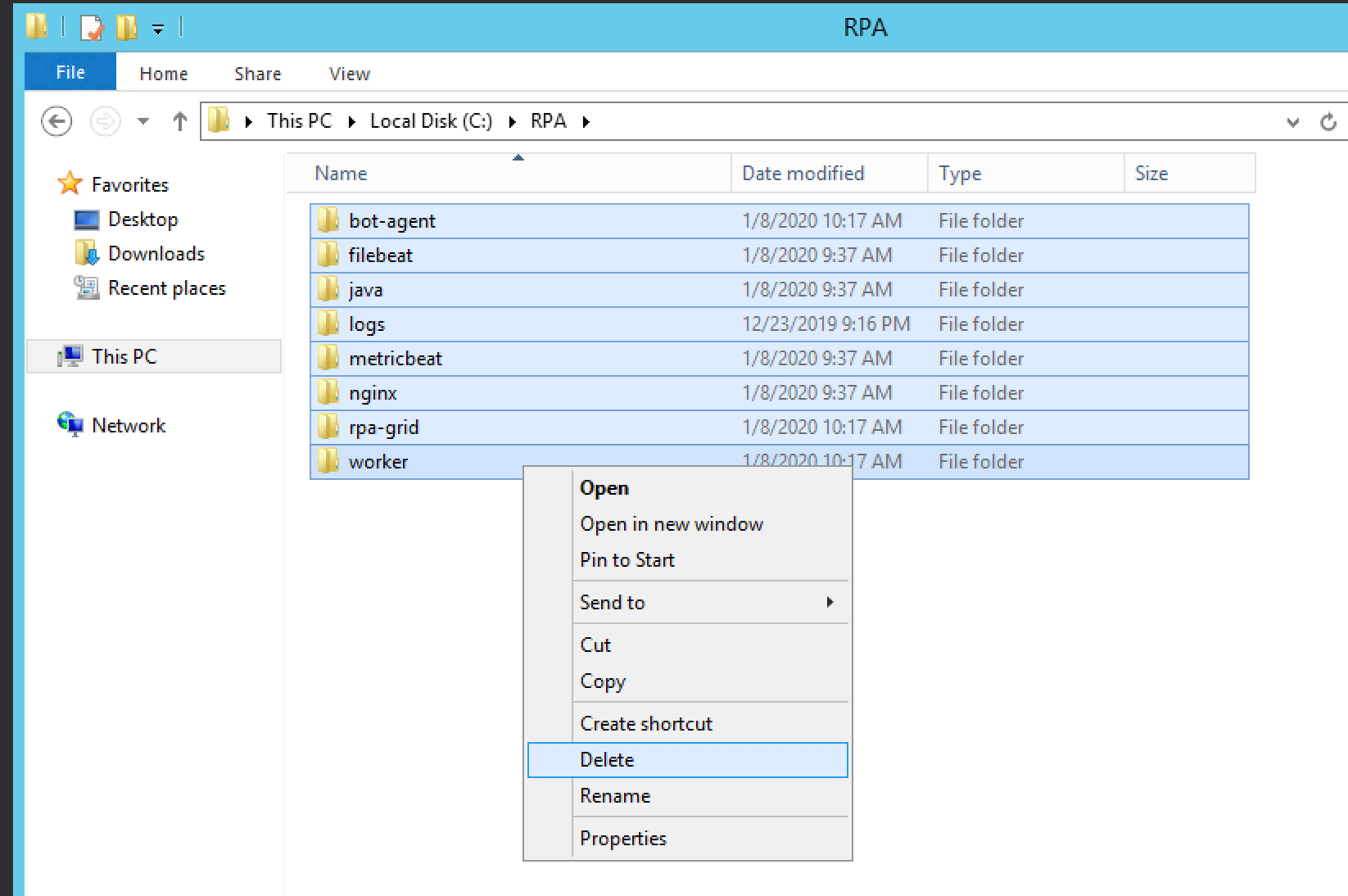Click the Favorites star icon
Screen dimensions: 1348x896
tap(70, 183)
